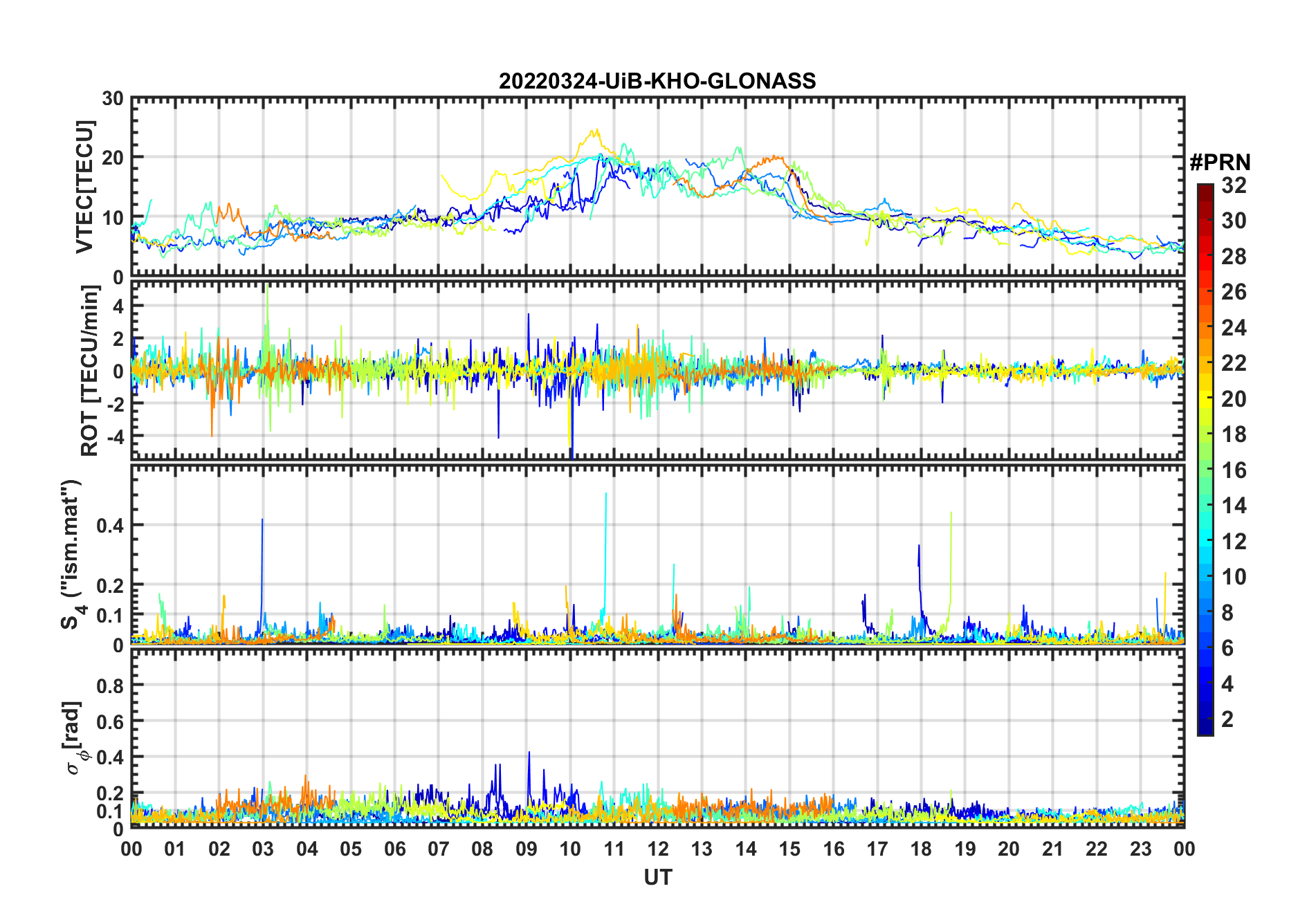Select the 15 hour tick on the UT axis
Screen dimensions: 1316x920
[x=789, y=849]
